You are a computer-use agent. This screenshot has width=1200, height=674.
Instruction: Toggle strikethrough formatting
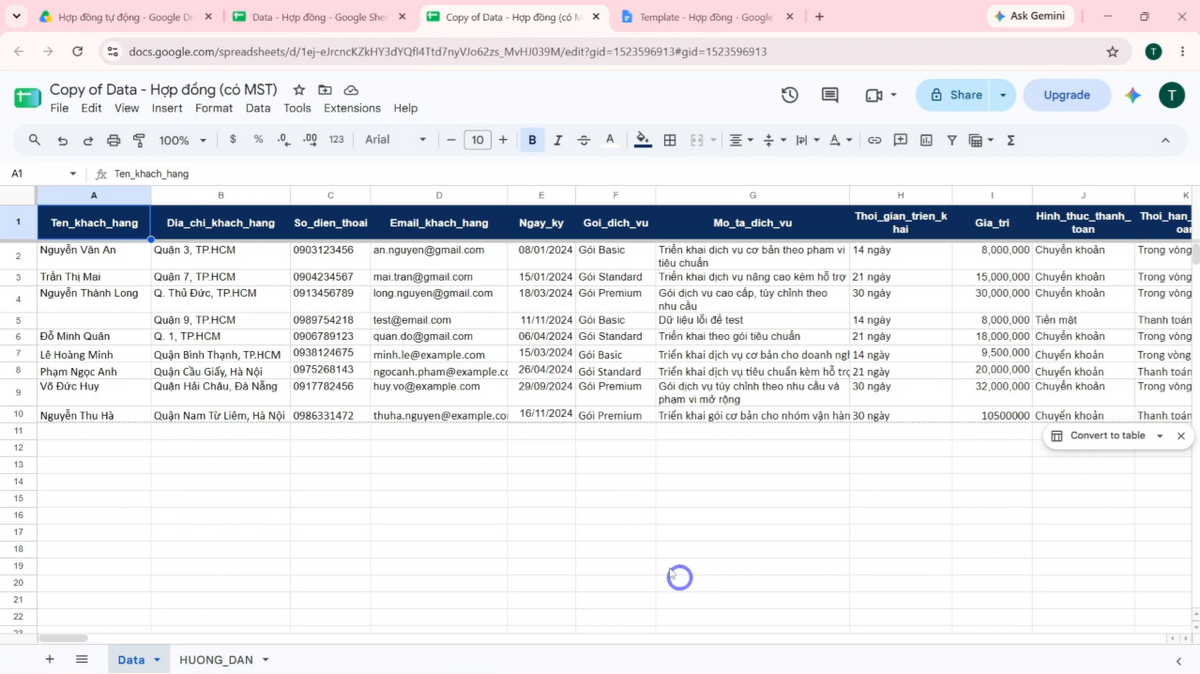[584, 140]
